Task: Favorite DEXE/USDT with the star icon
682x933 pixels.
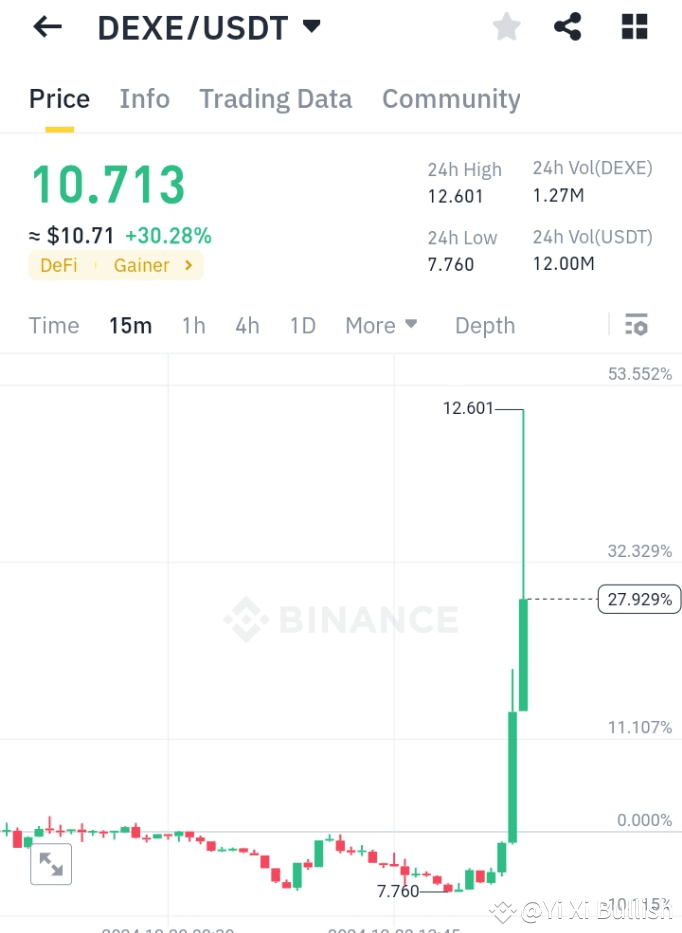Action: pos(506,27)
